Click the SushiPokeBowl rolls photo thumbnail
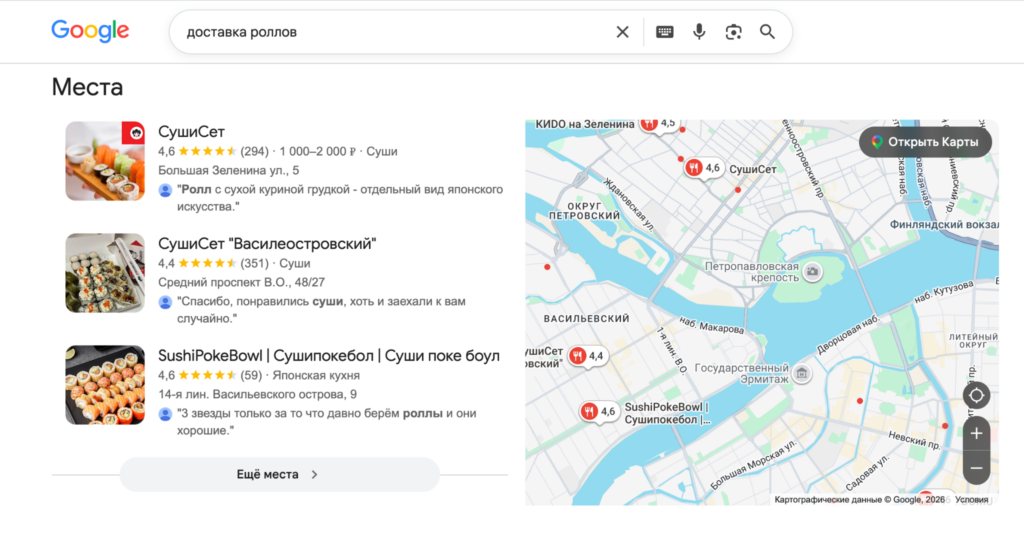 (x=105, y=385)
